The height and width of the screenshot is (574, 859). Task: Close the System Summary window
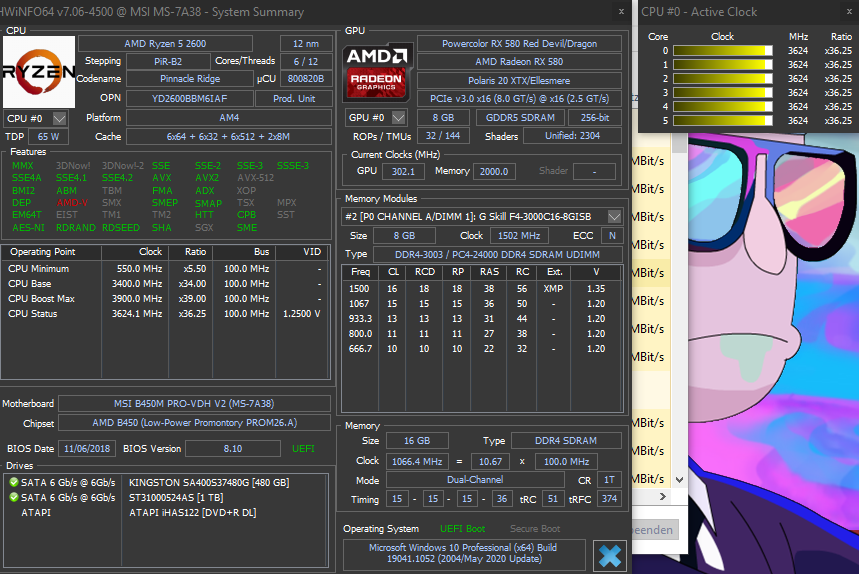click(x=621, y=12)
